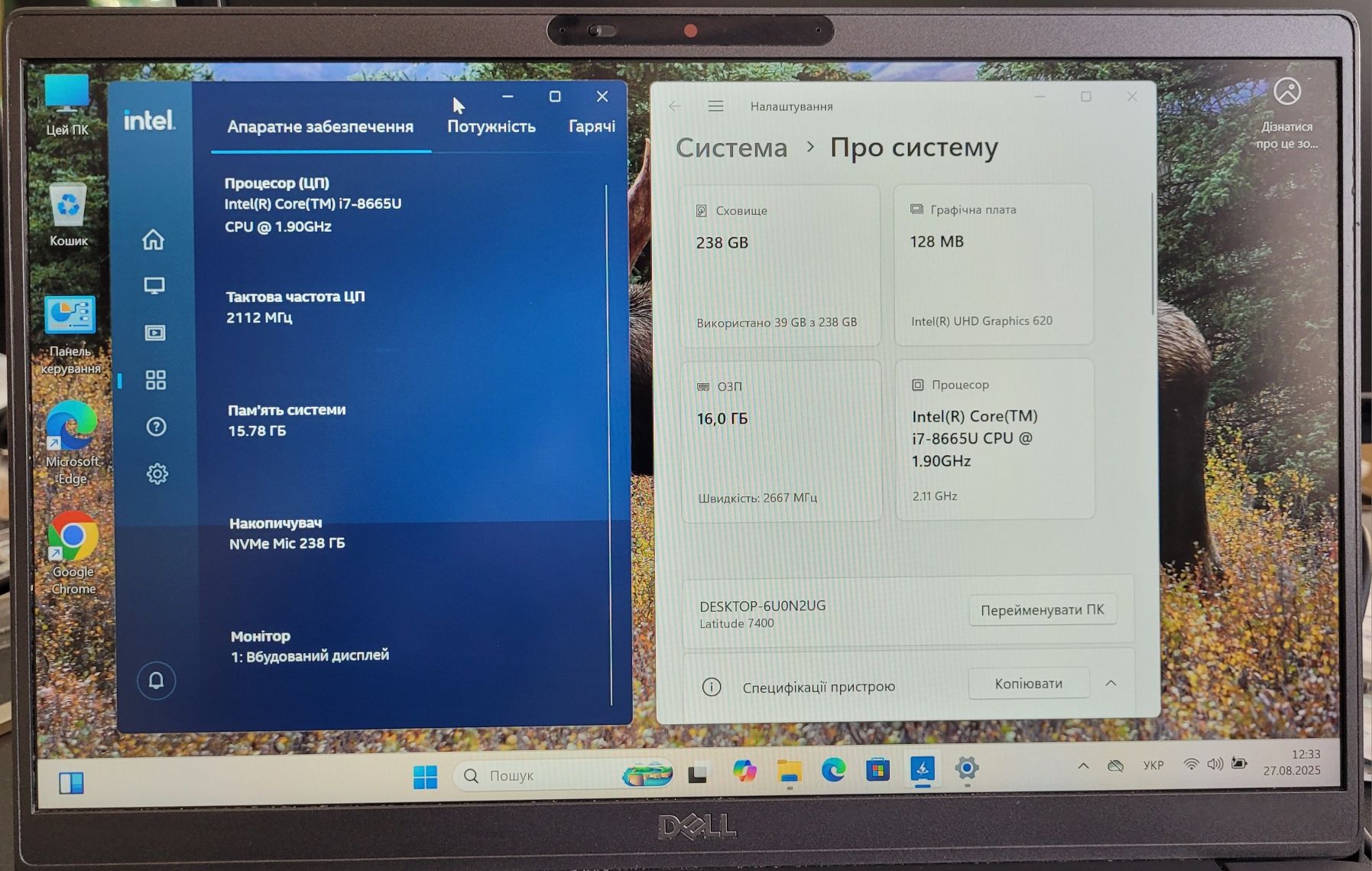The width and height of the screenshot is (1372, 871).
Task: Launch Microsoft Edge from the desktop shortcut
Action: point(72,443)
